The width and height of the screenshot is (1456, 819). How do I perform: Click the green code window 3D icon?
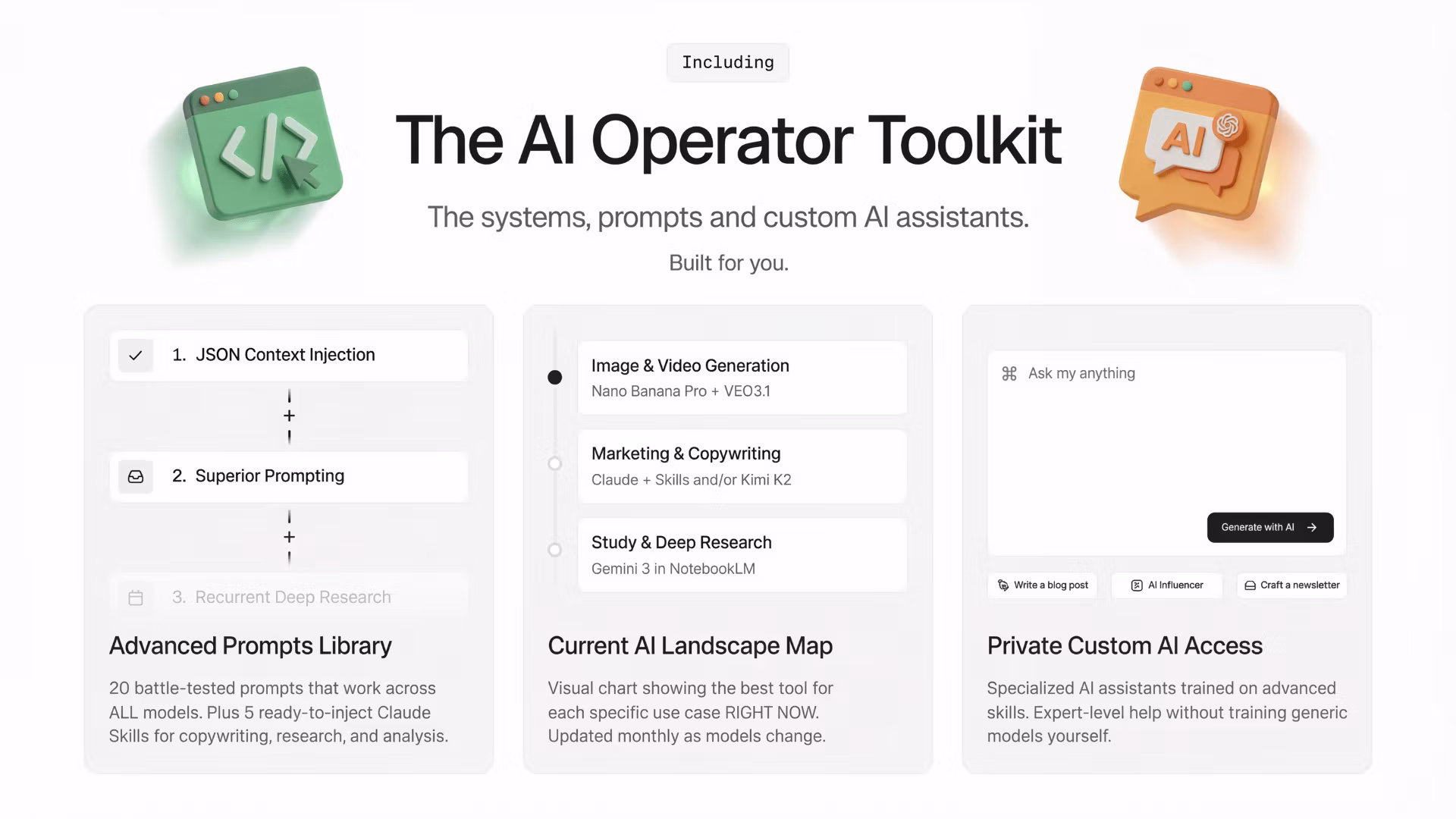(263, 144)
